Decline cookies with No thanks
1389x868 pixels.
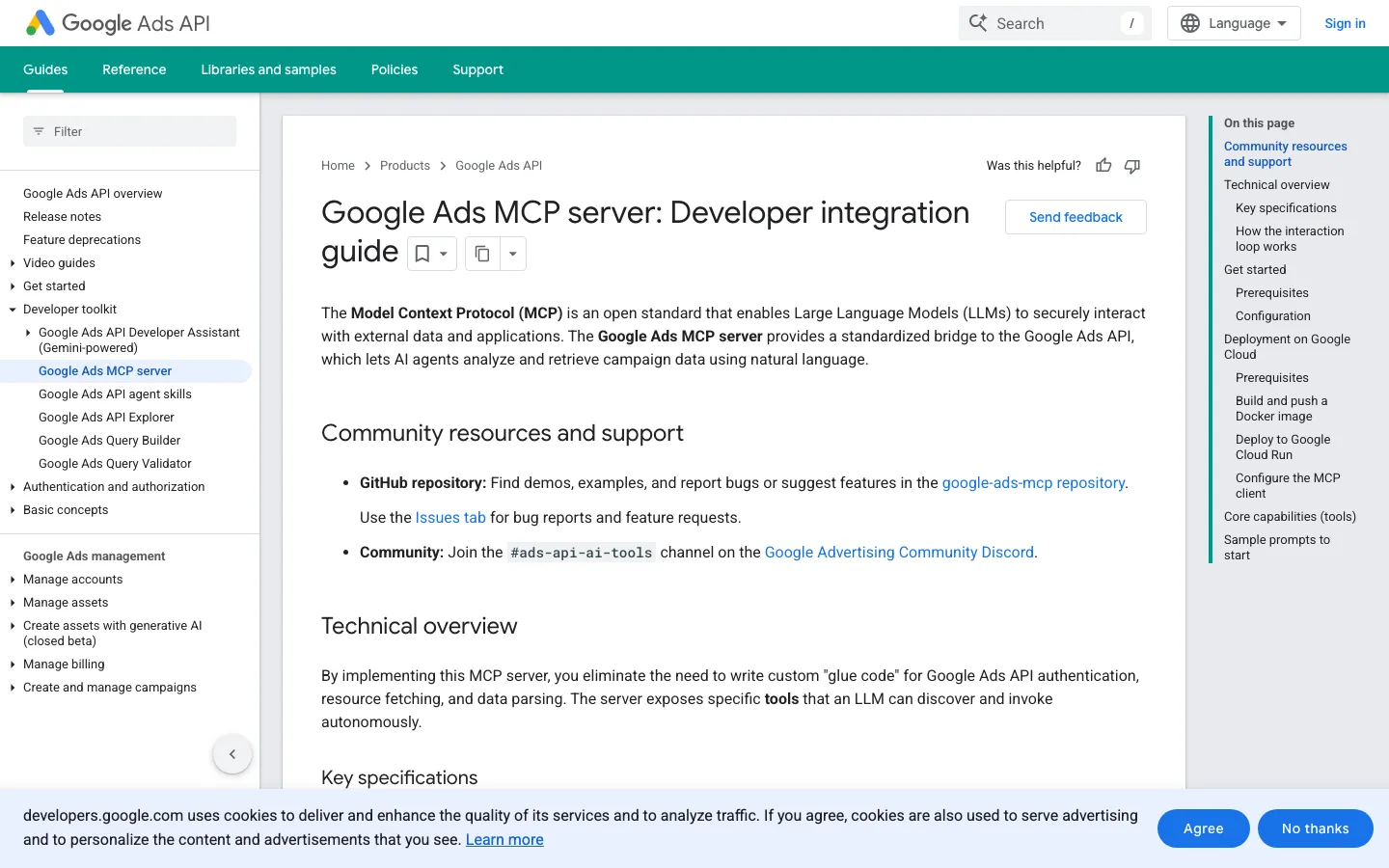[x=1315, y=828]
